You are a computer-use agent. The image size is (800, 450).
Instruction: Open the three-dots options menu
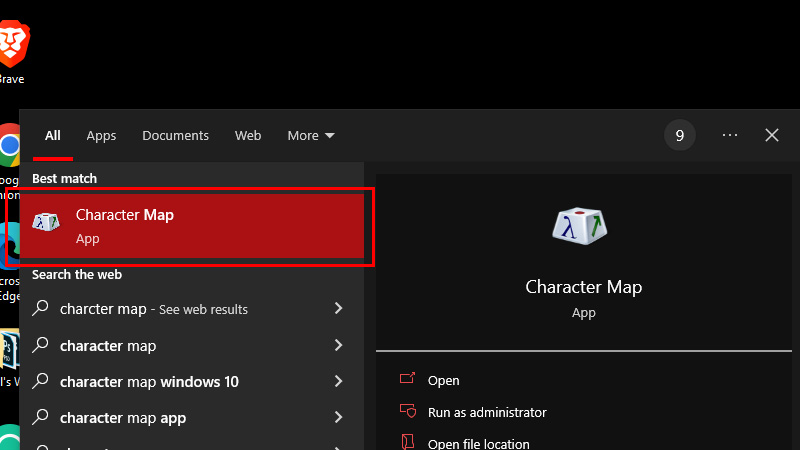point(730,135)
